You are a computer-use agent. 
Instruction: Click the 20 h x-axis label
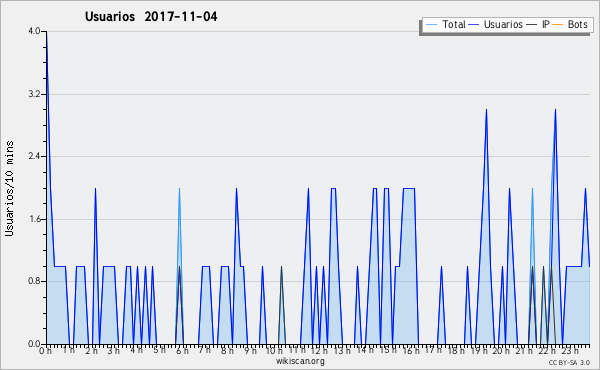(x=501, y=351)
